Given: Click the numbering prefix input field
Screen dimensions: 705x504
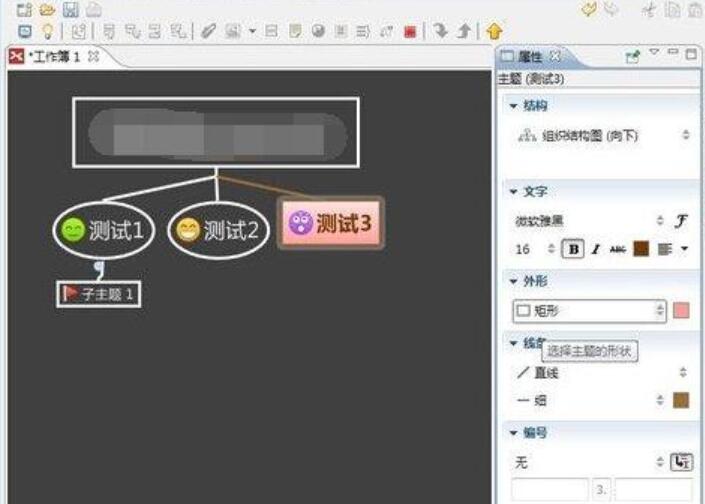Looking at the screenshot, I should [x=550, y=490].
